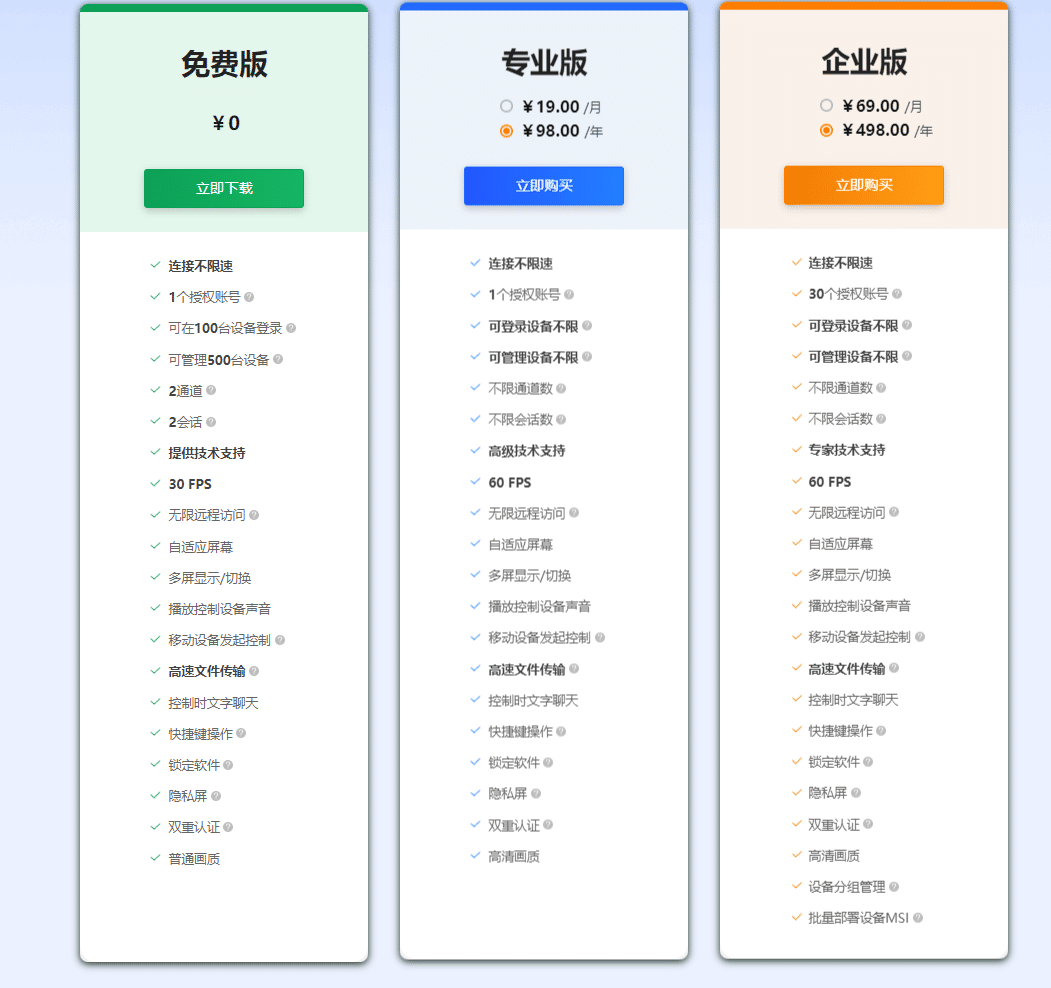
Task: Open help icon beside 可登录设备不限 in 专业版
Action: coord(587,326)
